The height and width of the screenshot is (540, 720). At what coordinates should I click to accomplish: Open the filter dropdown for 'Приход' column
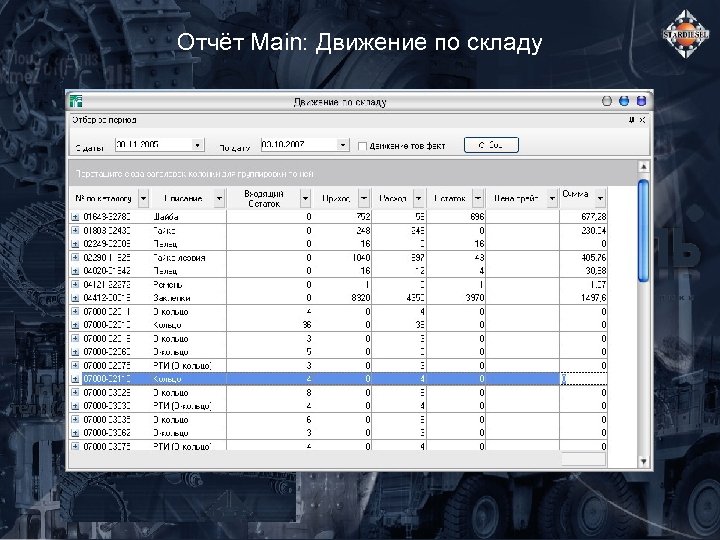tap(364, 199)
